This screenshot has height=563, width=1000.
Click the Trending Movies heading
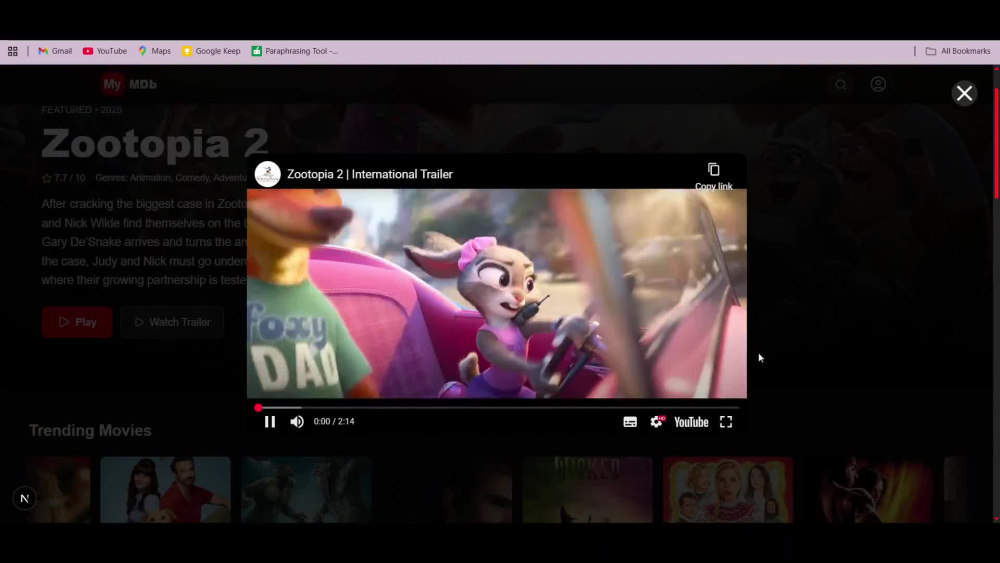point(90,430)
